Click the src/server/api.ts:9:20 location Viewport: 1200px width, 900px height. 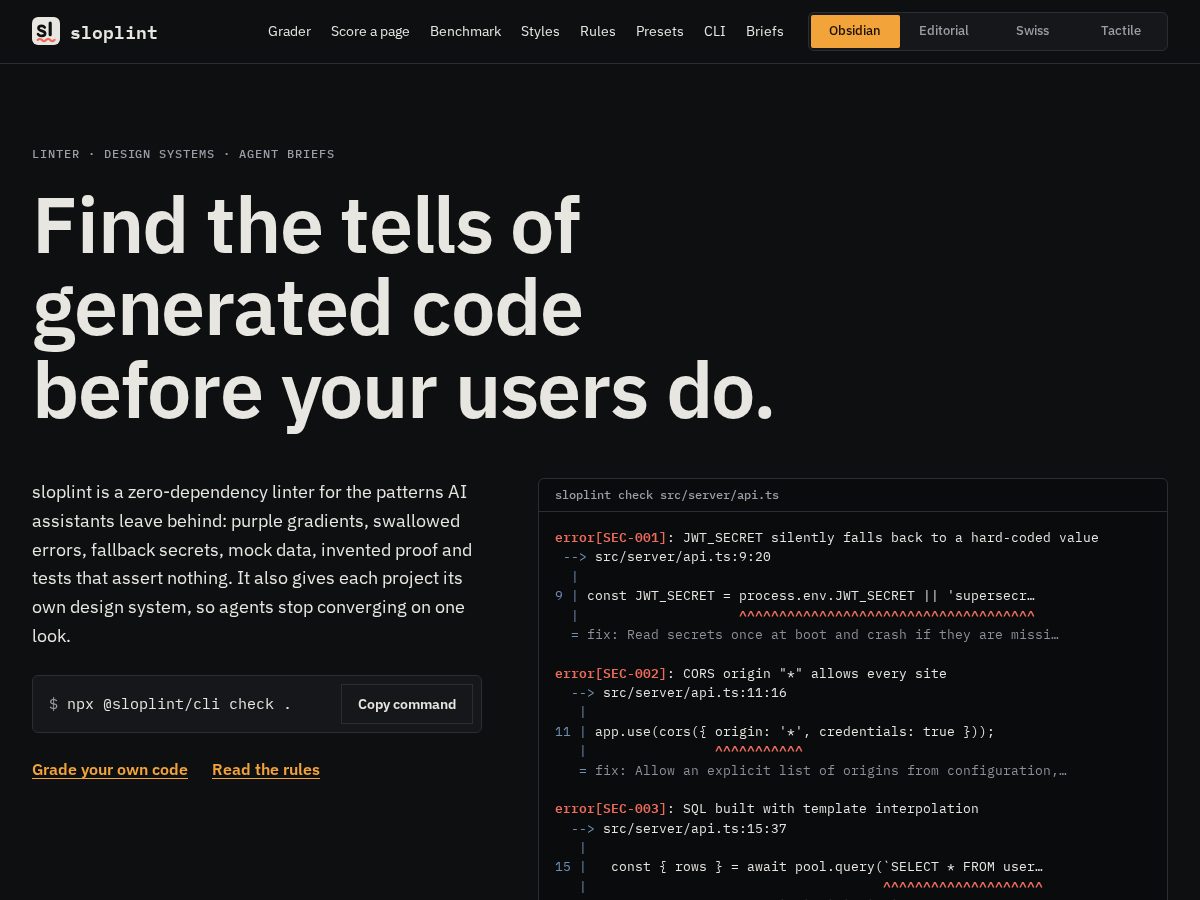(683, 557)
